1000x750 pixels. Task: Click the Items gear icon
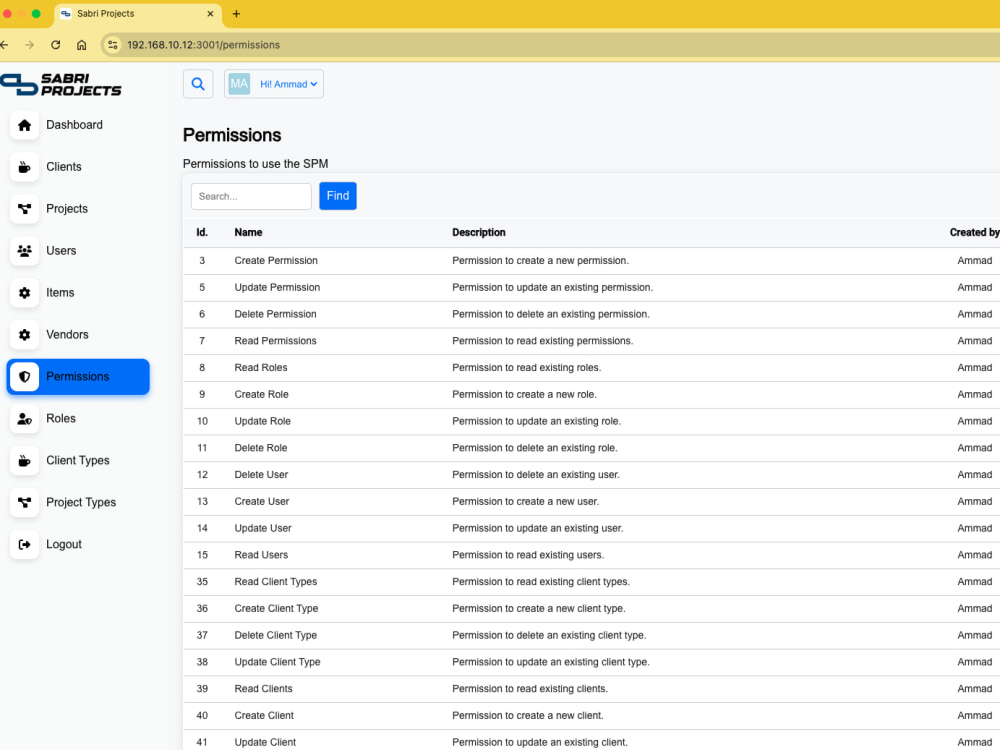(x=24, y=293)
